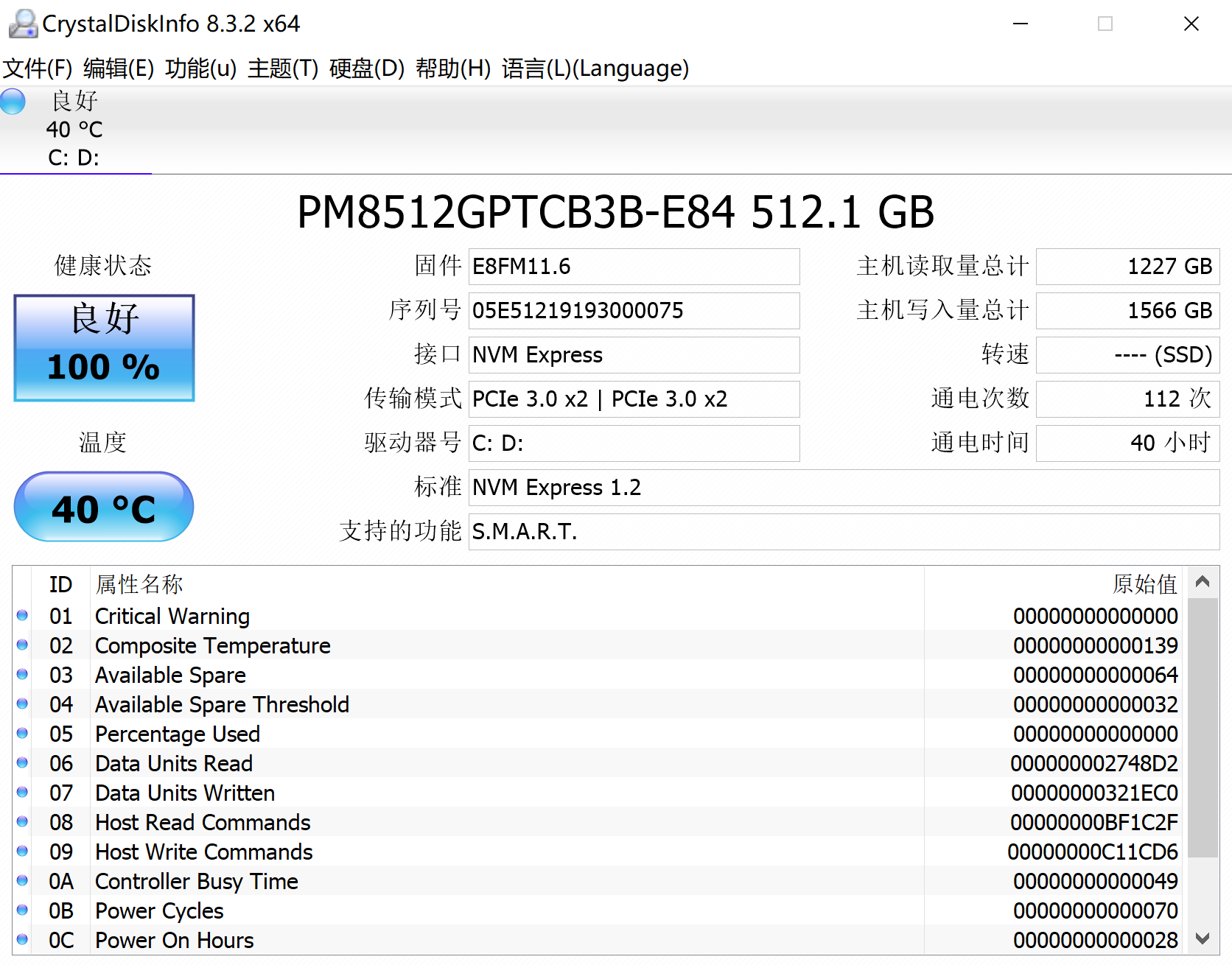Click the scrollbar up arrow
Viewport: 1232px width, 965px height.
click(1203, 582)
